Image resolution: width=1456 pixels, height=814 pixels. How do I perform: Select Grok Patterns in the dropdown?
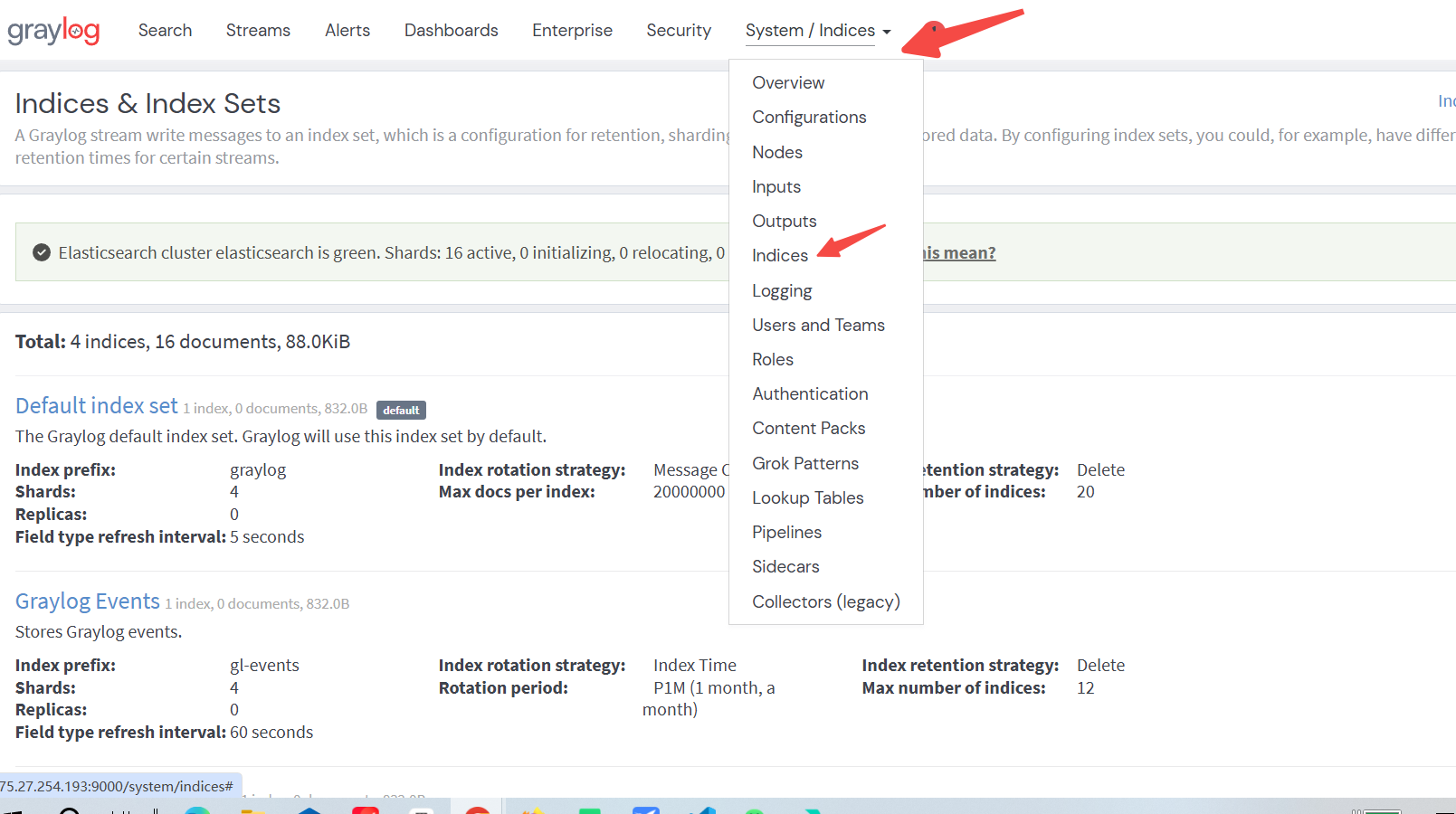tap(805, 463)
